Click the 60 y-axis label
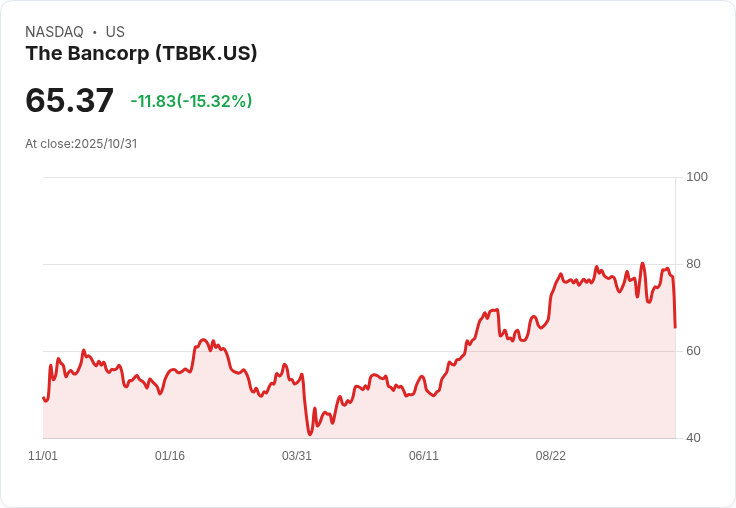 [x=693, y=351]
